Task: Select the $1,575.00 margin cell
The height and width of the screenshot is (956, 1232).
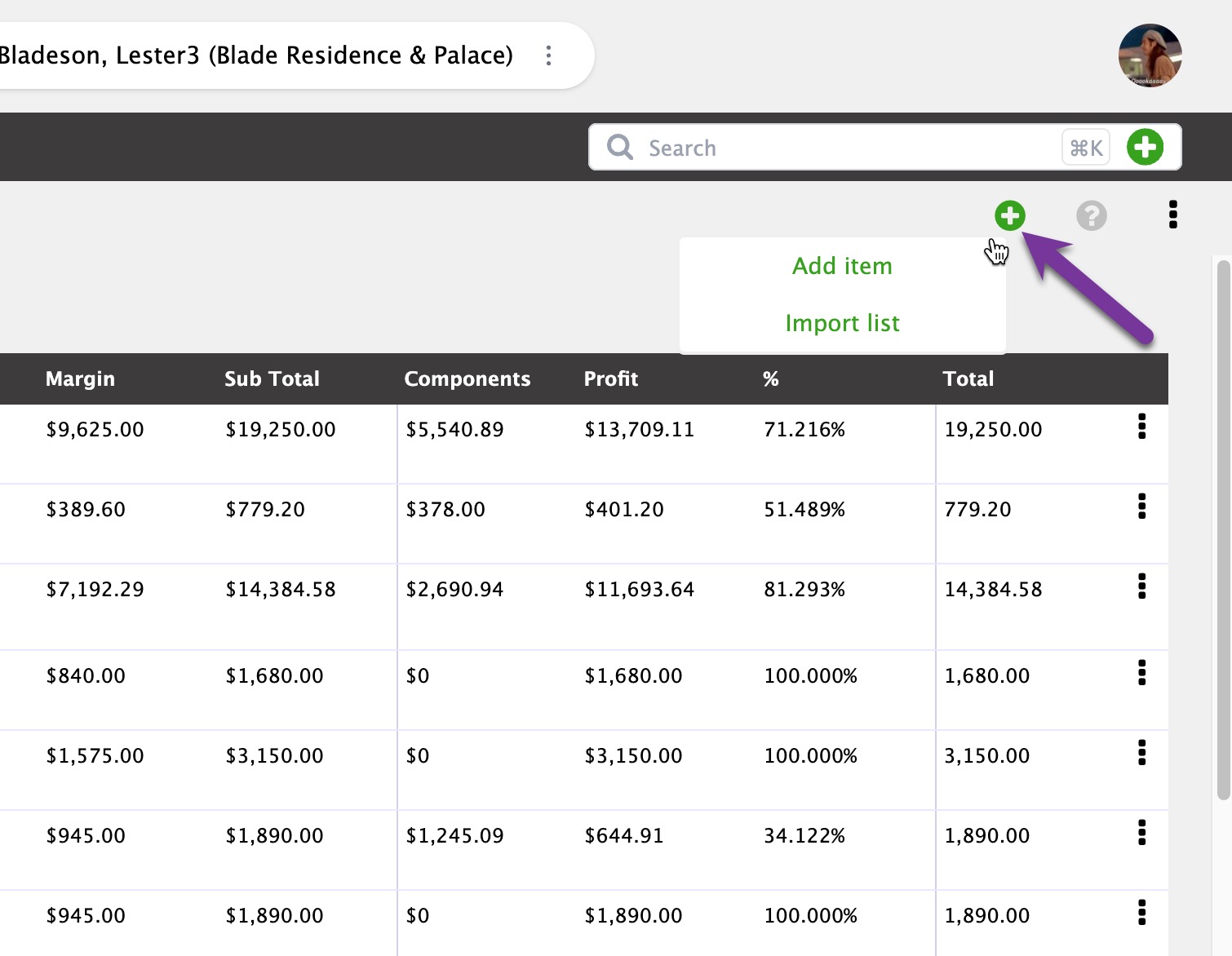Action: (95, 755)
